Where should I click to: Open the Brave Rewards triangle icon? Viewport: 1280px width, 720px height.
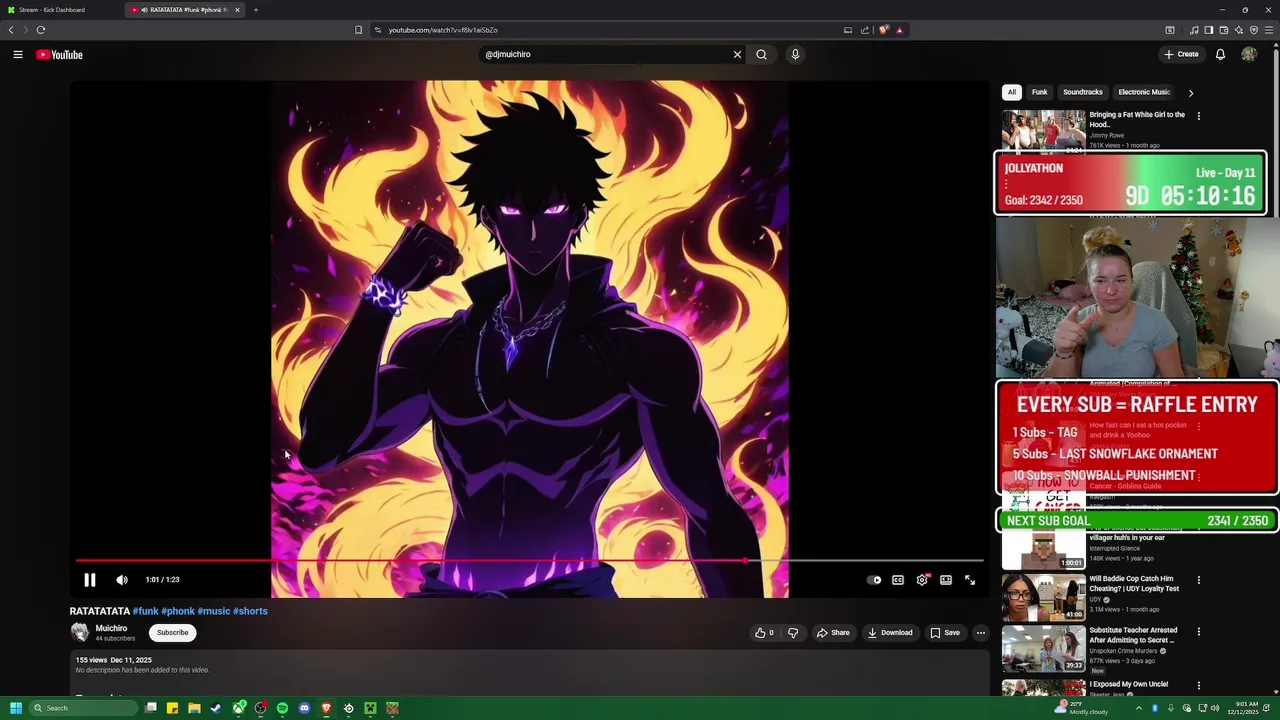pyautogui.click(x=899, y=30)
